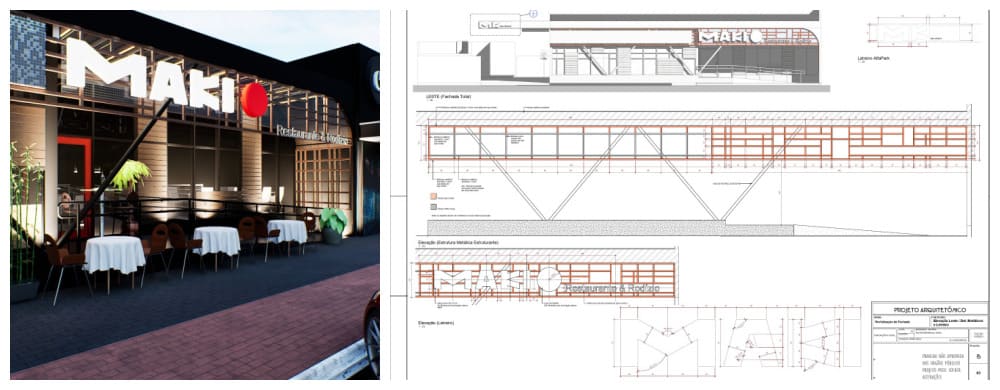Open the letter A dimension detail drawing
The image size is (1000, 390).
tap(751, 342)
